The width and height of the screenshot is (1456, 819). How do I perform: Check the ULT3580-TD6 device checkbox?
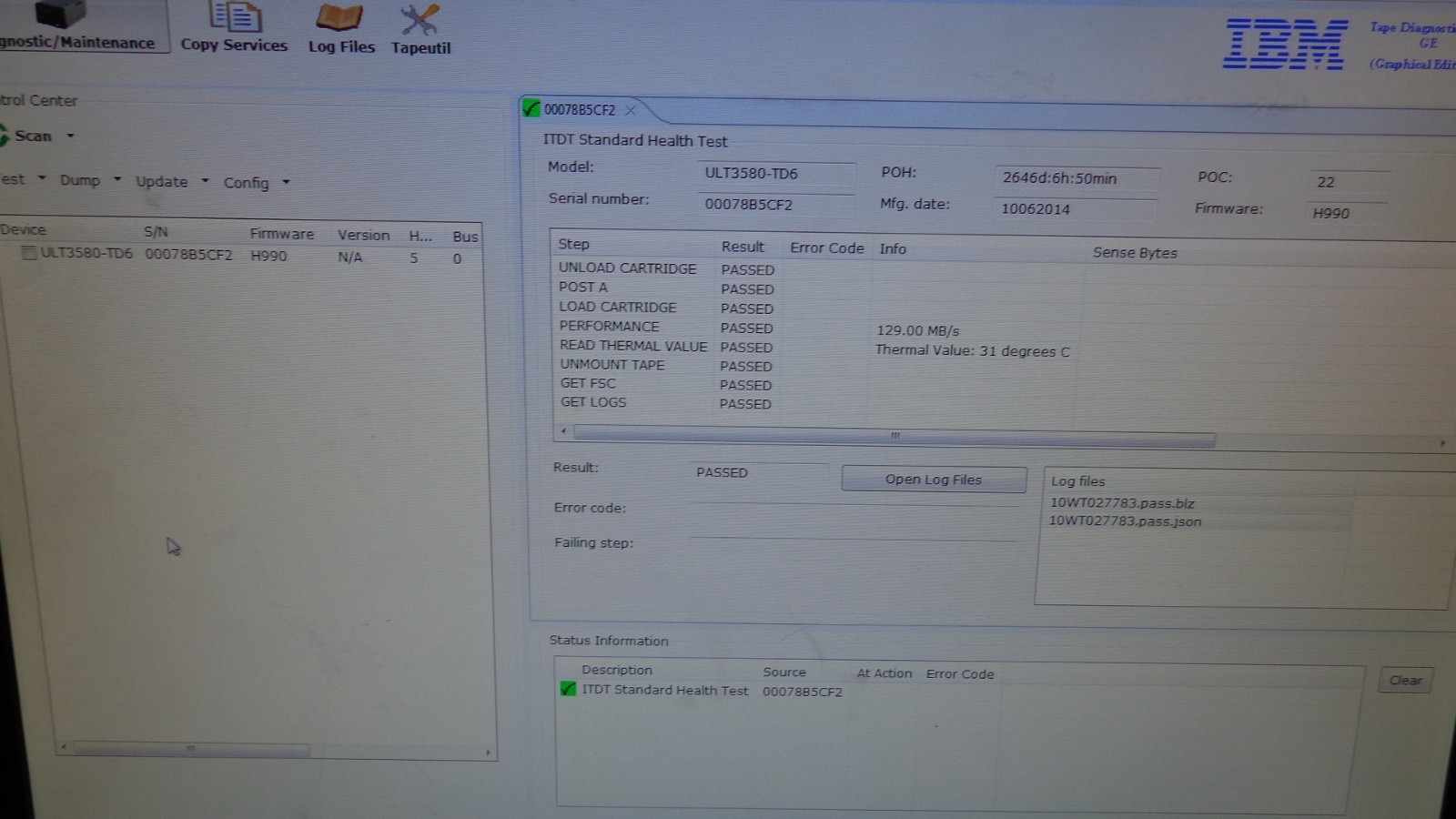29,253
